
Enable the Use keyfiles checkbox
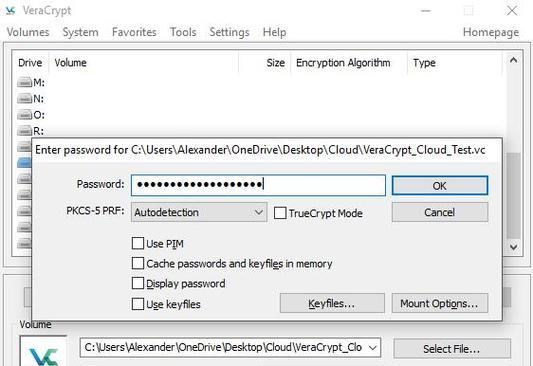pos(138,304)
